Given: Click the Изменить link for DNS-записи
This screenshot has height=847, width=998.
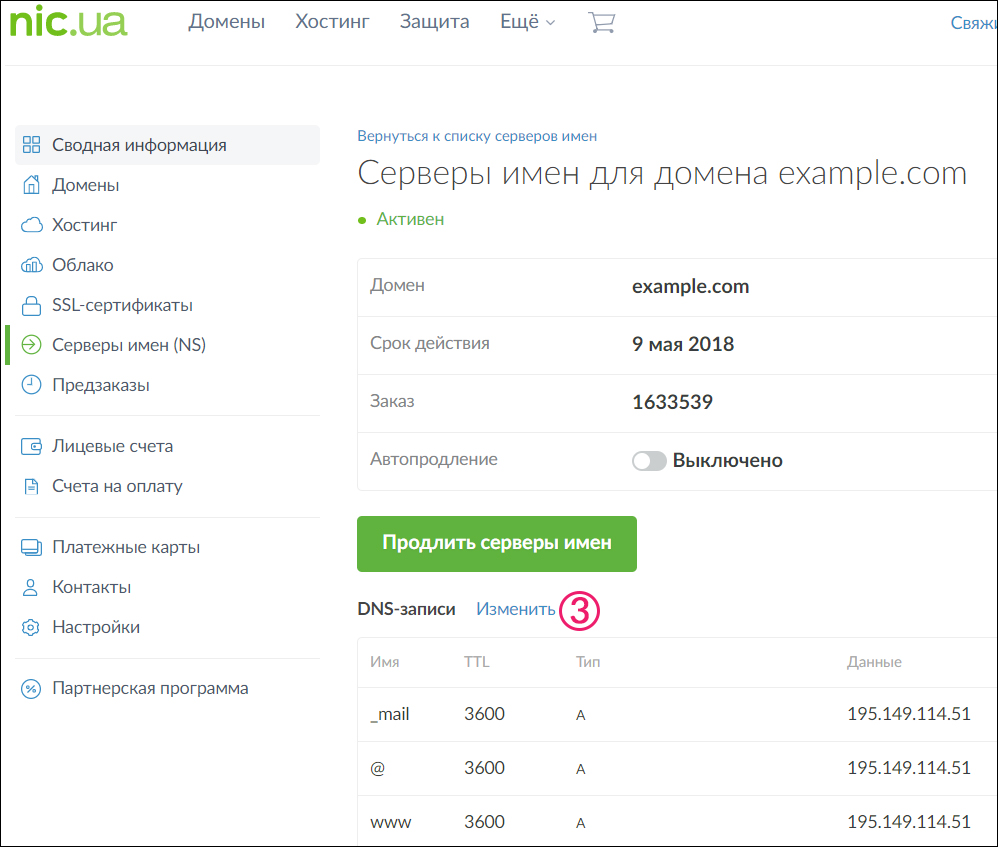Looking at the screenshot, I should point(515,609).
